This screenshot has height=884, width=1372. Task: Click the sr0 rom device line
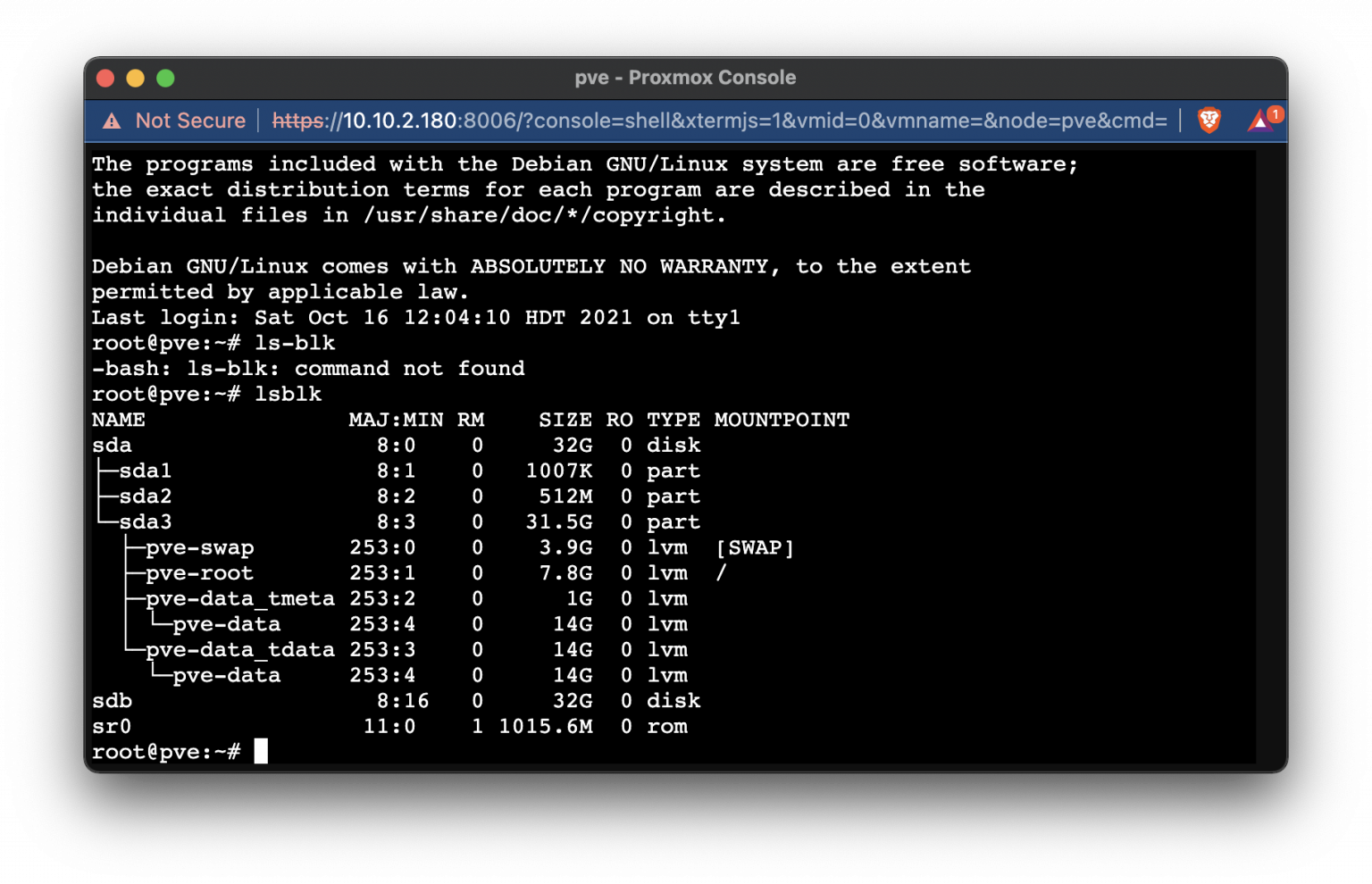click(x=112, y=726)
